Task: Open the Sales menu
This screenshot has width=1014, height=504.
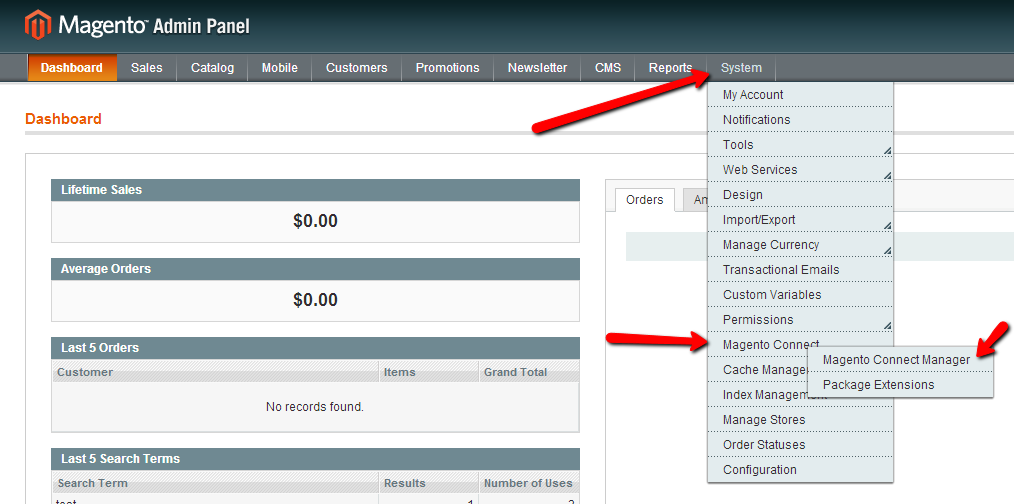Action: point(146,68)
